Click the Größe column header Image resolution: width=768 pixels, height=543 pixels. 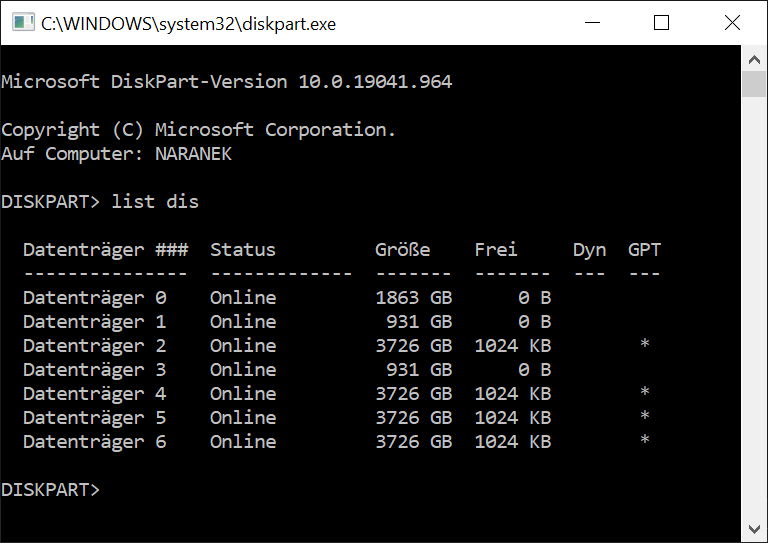tap(403, 250)
